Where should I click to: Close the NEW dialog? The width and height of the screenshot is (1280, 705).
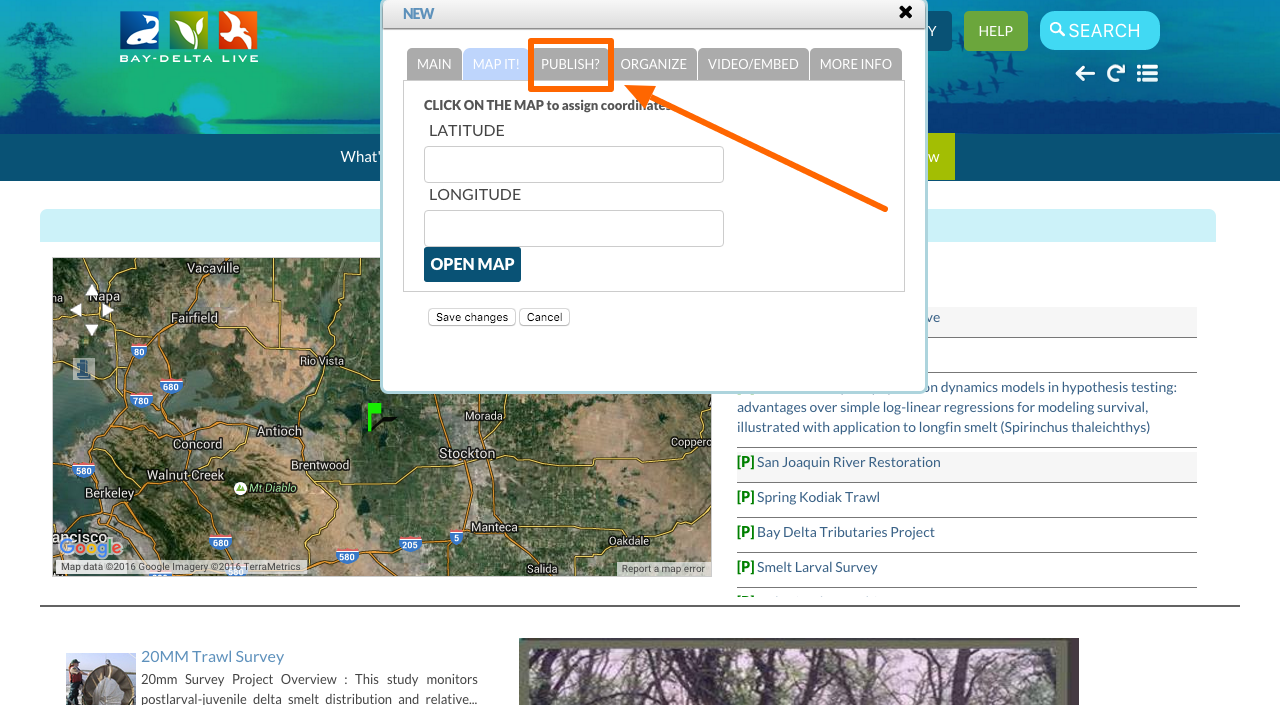905,12
